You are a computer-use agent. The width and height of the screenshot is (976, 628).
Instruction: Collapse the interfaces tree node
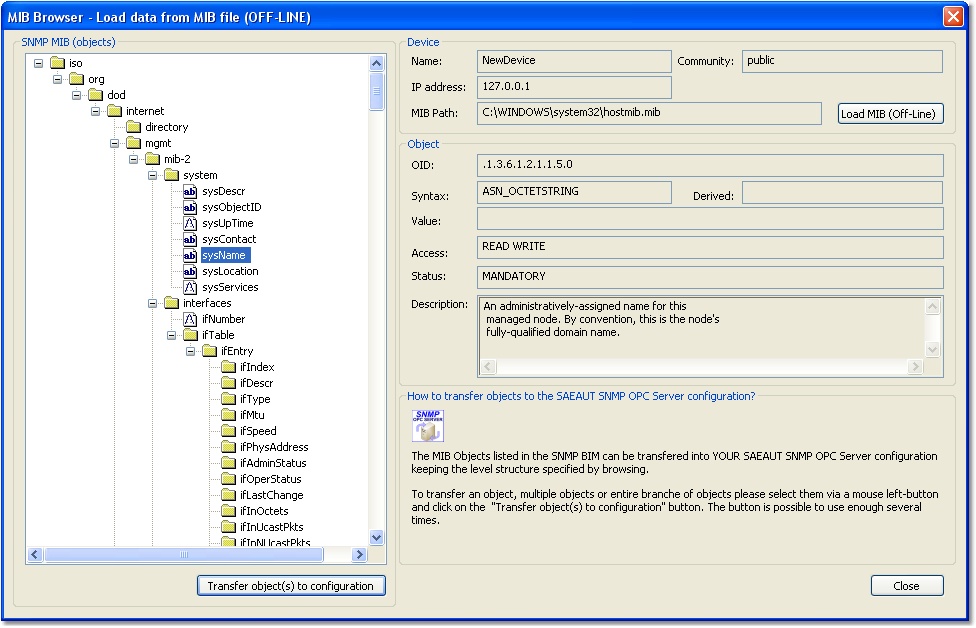152,303
